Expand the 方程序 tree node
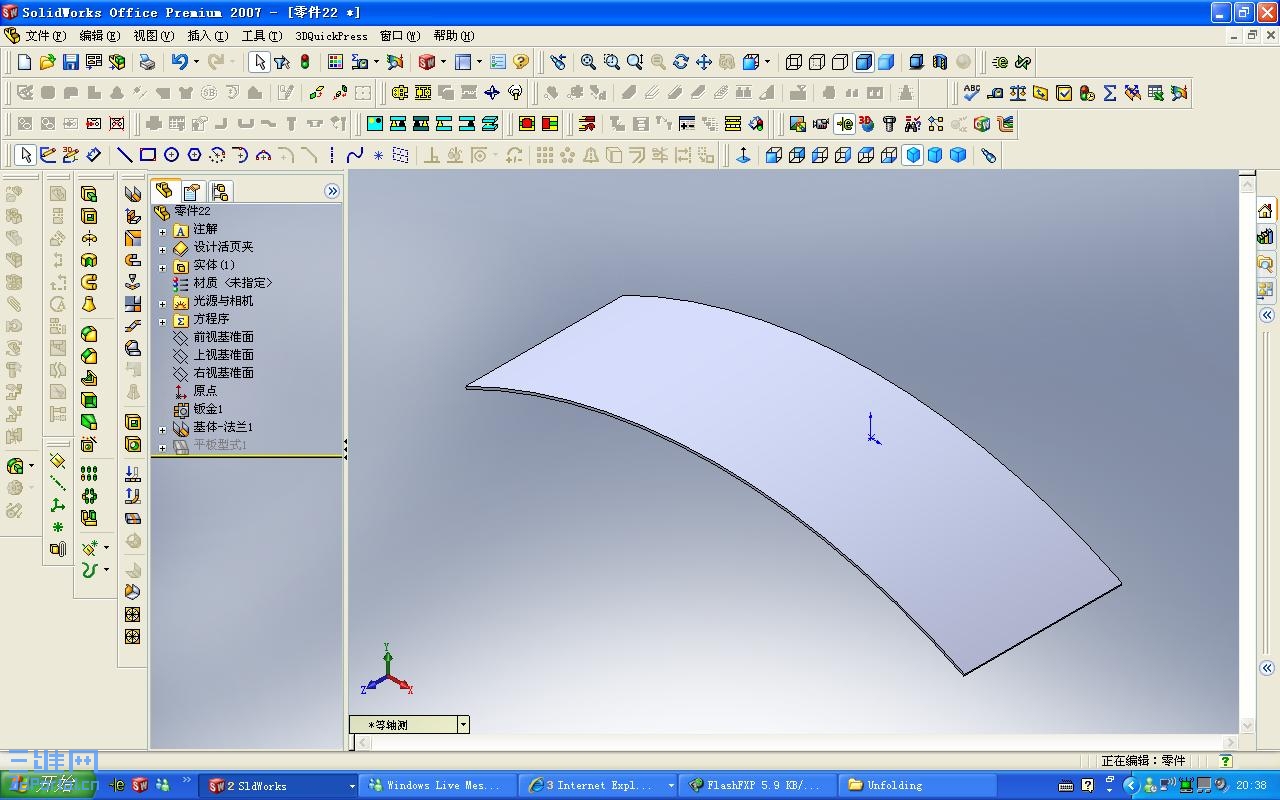This screenshot has height=800, width=1280. click(163, 321)
